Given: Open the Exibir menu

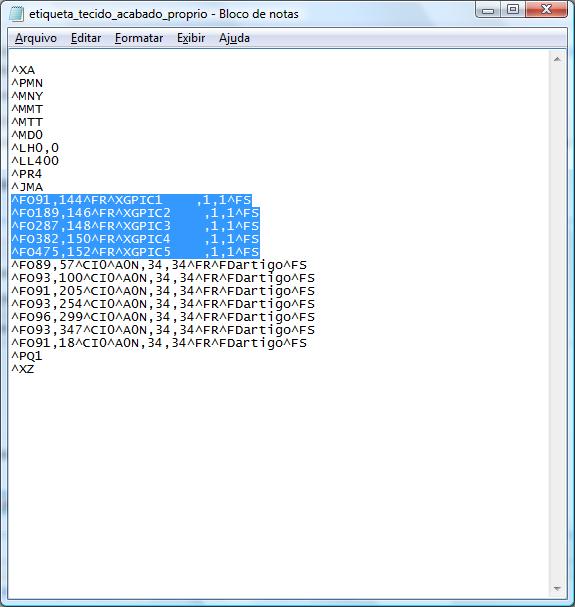Looking at the screenshot, I should (191, 38).
